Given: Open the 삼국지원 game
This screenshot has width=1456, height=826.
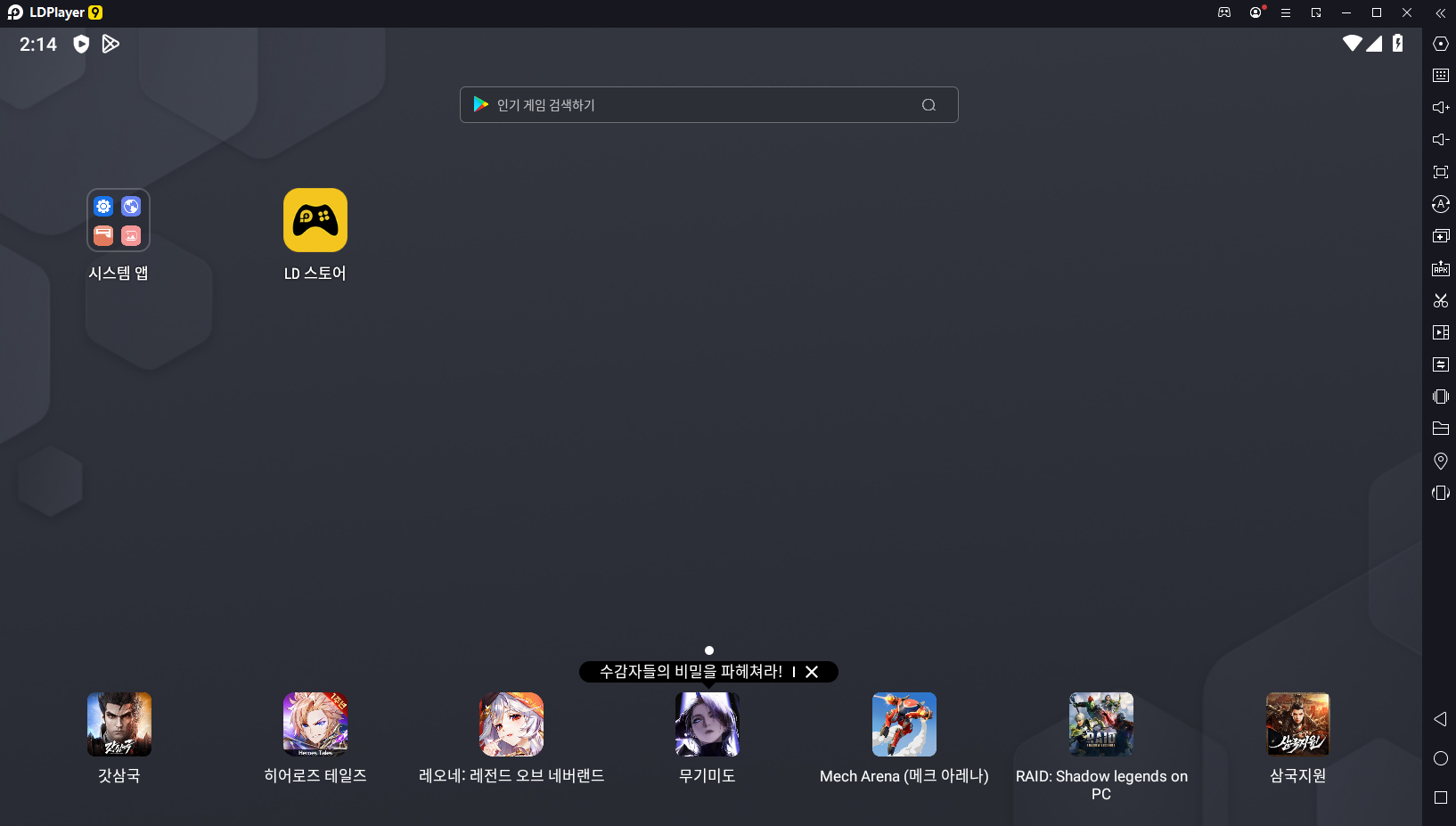Looking at the screenshot, I should 1298,724.
